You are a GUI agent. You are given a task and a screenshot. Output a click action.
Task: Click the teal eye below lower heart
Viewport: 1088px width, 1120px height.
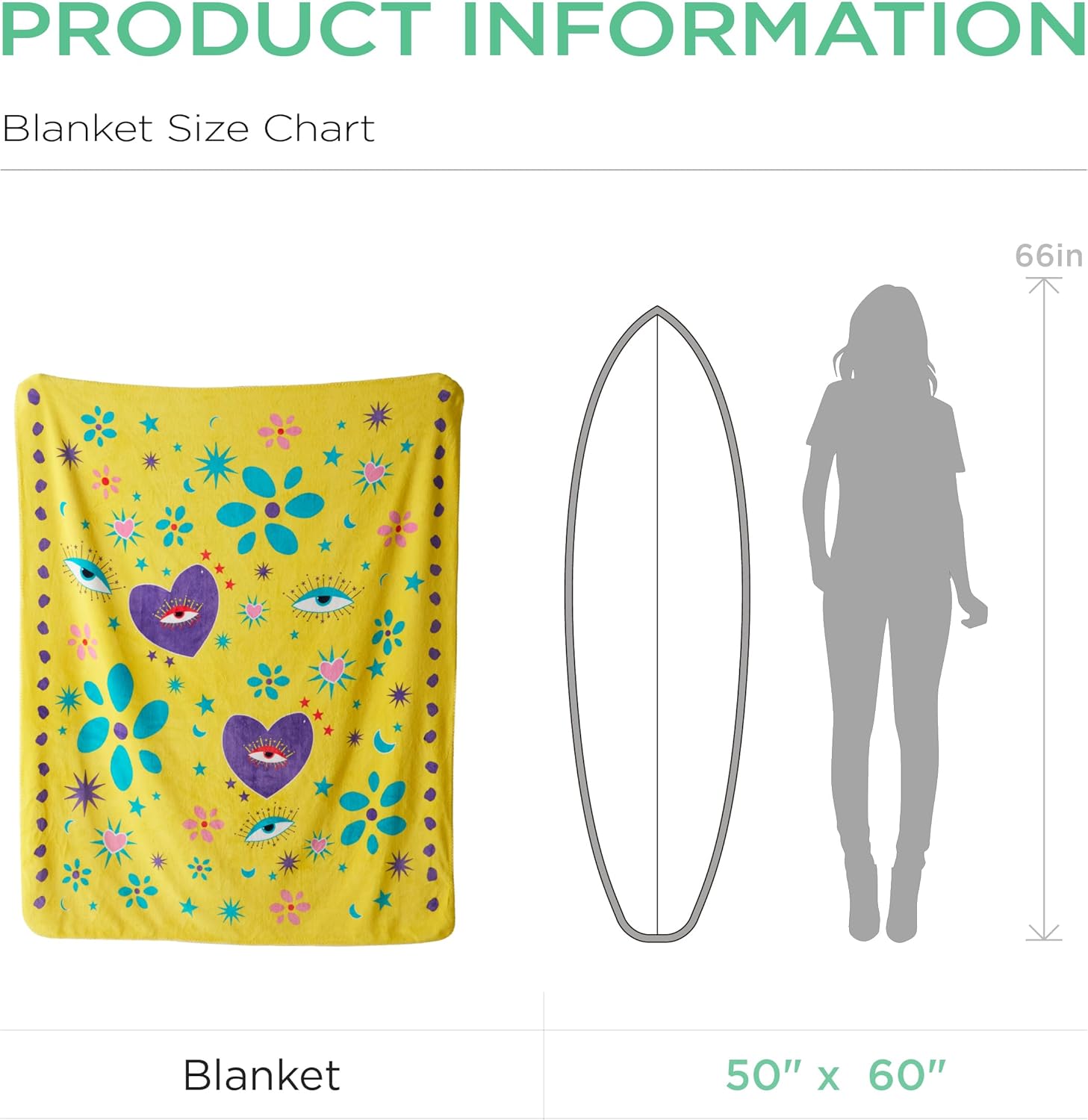(x=269, y=826)
